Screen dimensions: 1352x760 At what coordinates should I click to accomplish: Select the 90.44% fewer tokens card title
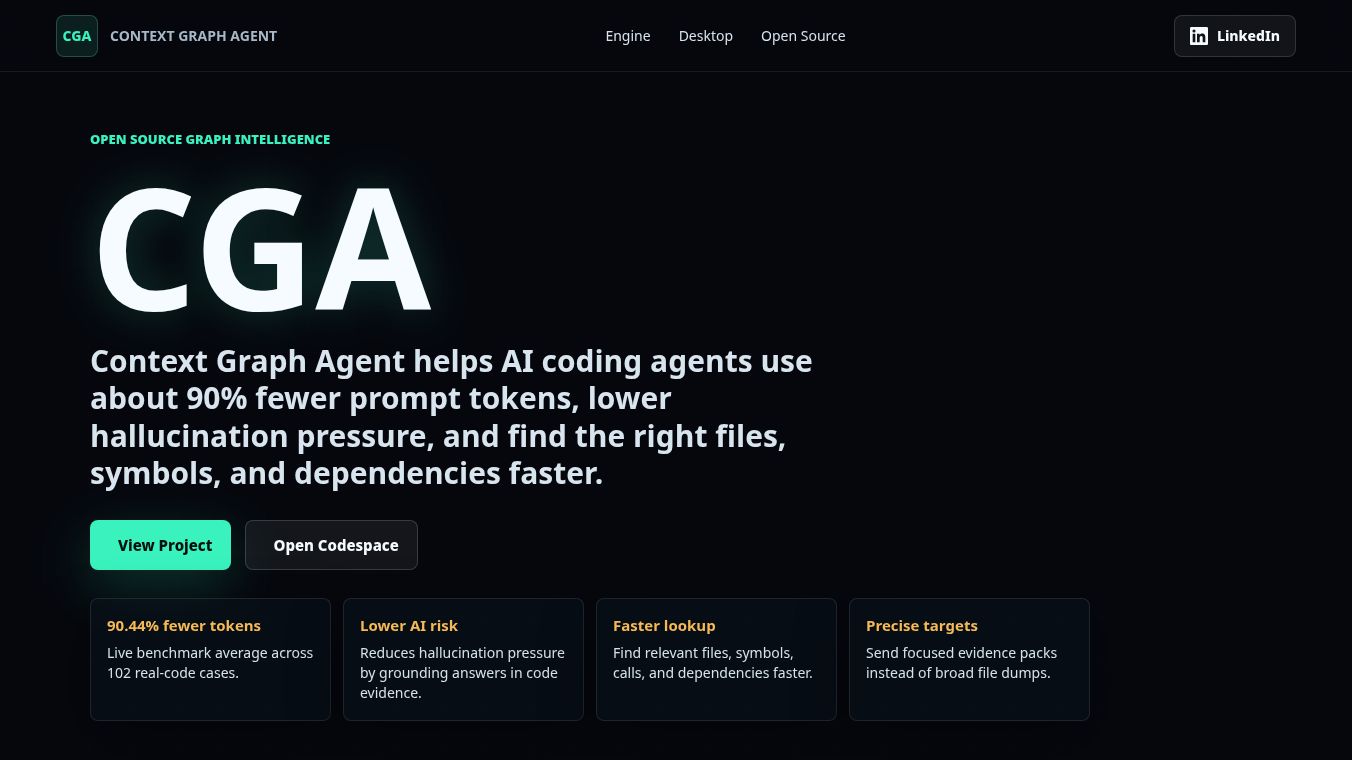pyautogui.click(x=184, y=626)
